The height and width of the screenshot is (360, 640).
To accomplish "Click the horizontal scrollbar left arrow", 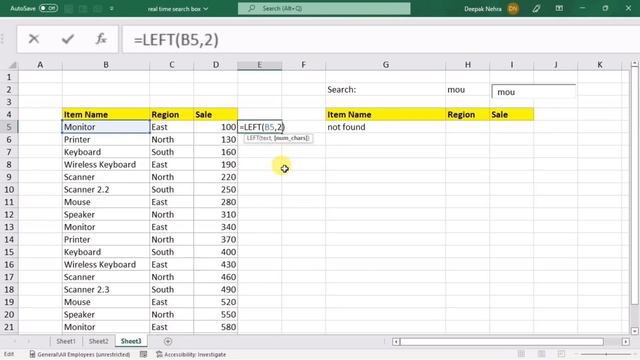I will tap(396, 342).
